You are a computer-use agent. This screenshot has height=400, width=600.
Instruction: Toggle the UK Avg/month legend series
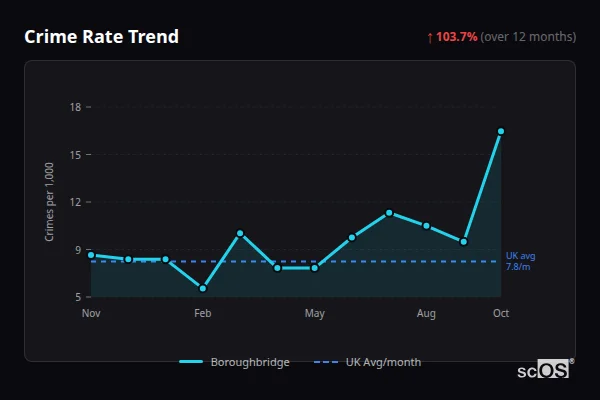click(x=367, y=362)
